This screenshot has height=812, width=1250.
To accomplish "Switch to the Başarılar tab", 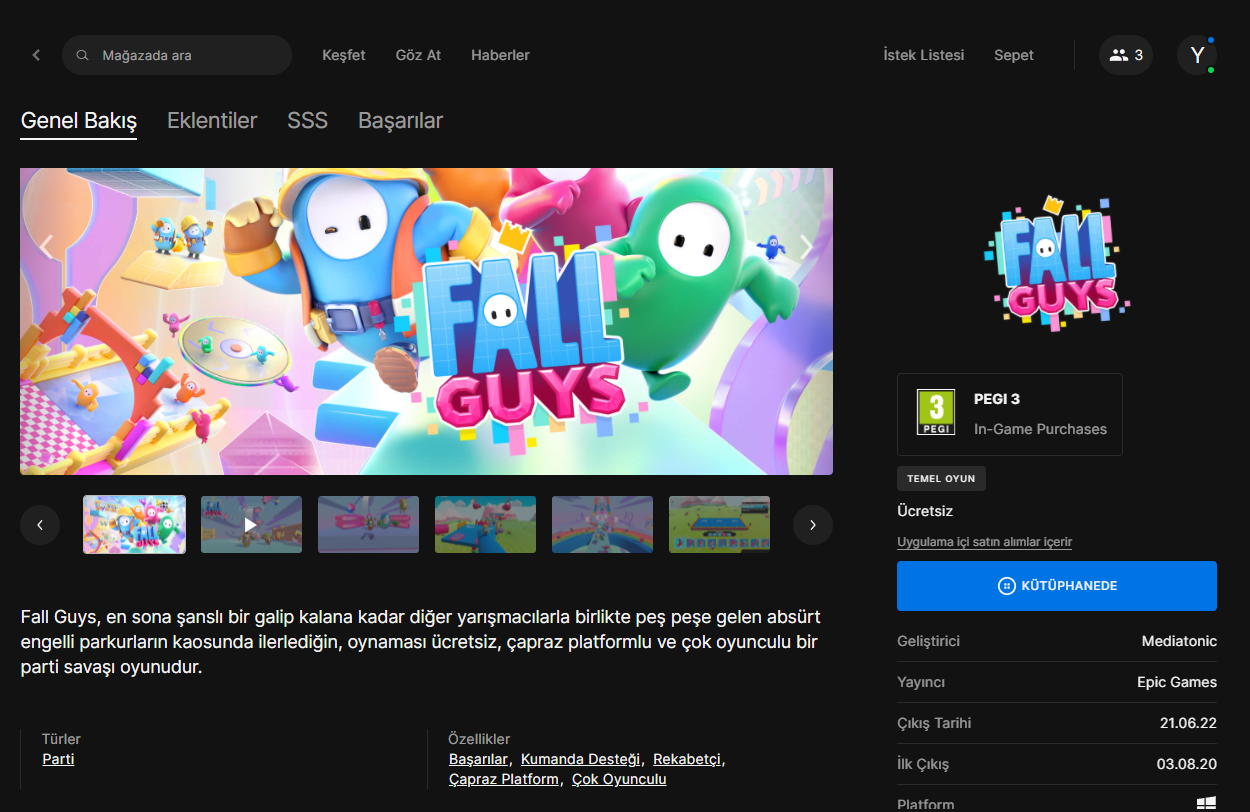I will (x=400, y=121).
